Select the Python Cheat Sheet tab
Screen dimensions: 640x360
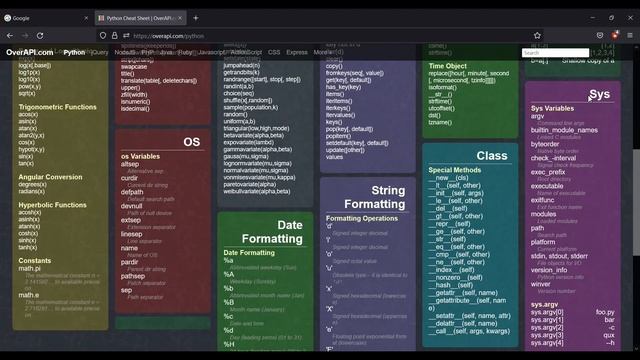tap(141, 18)
